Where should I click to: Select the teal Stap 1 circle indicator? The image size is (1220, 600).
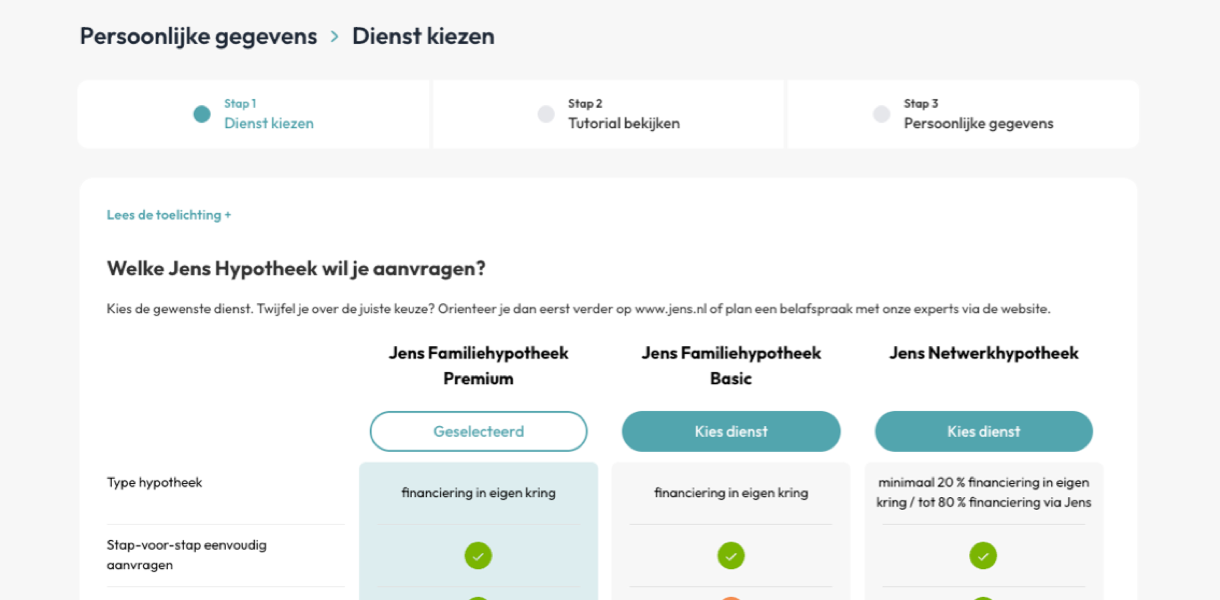point(203,113)
